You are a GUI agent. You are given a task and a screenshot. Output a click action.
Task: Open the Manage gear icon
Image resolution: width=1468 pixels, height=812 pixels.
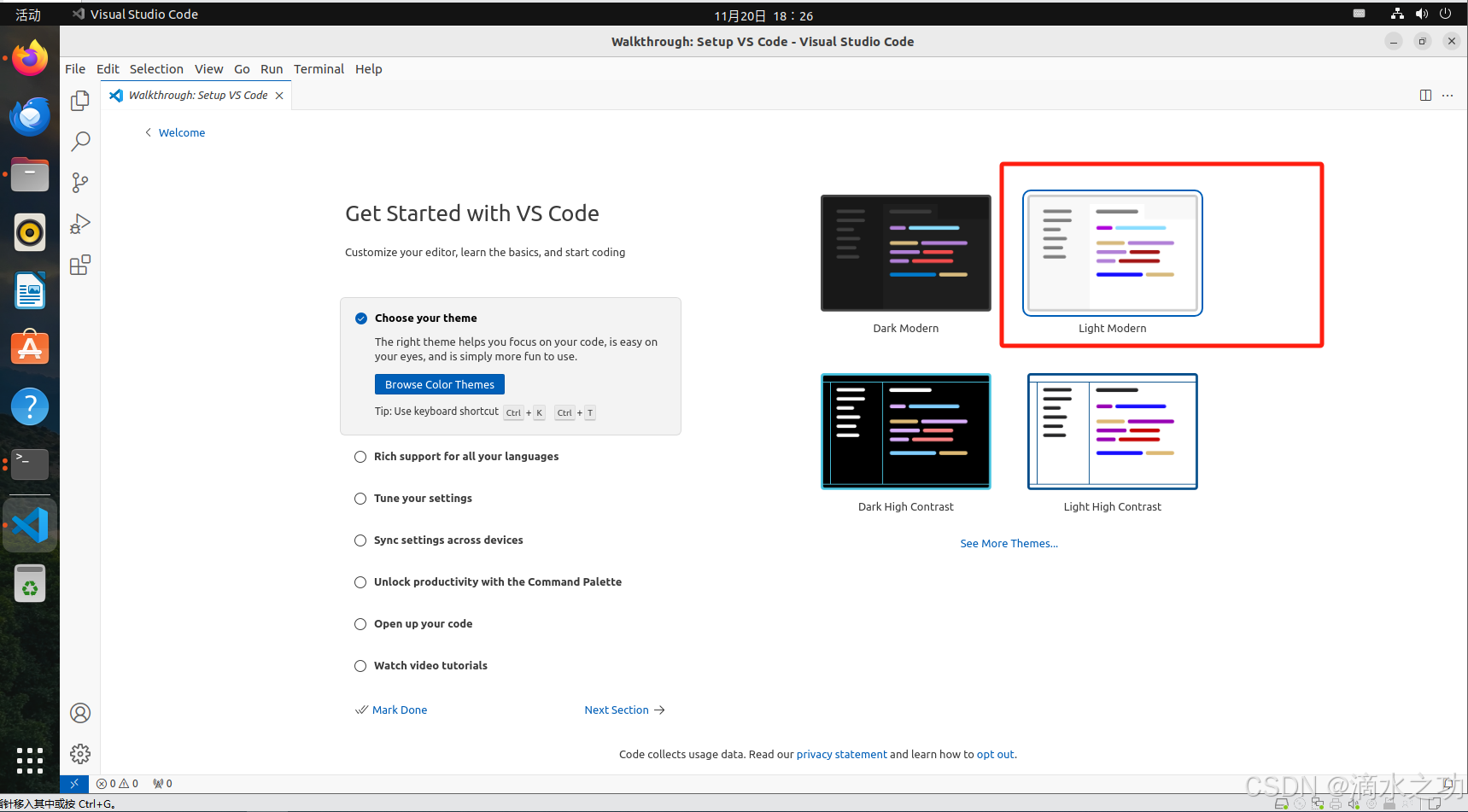(x=80, y=754)
